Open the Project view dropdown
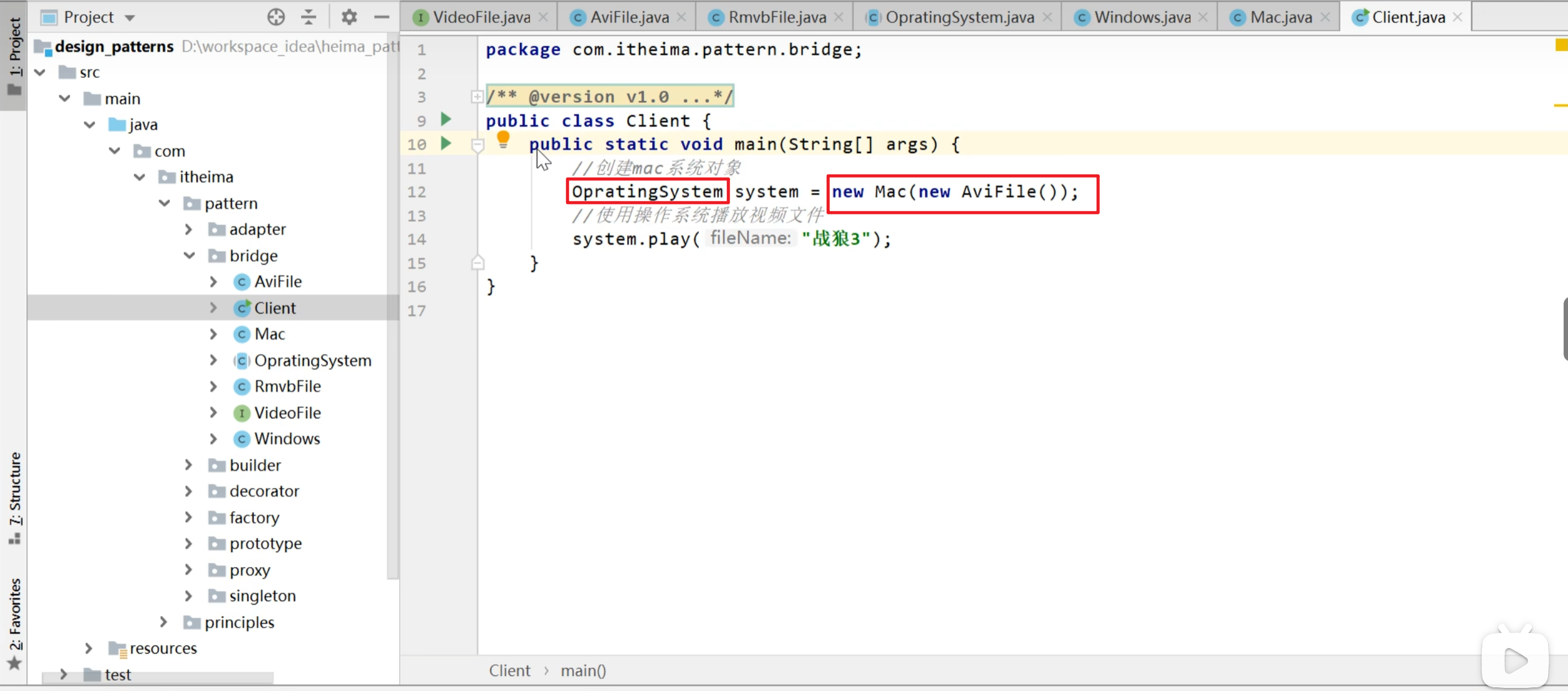1568x691 pixels. [130, 17]
